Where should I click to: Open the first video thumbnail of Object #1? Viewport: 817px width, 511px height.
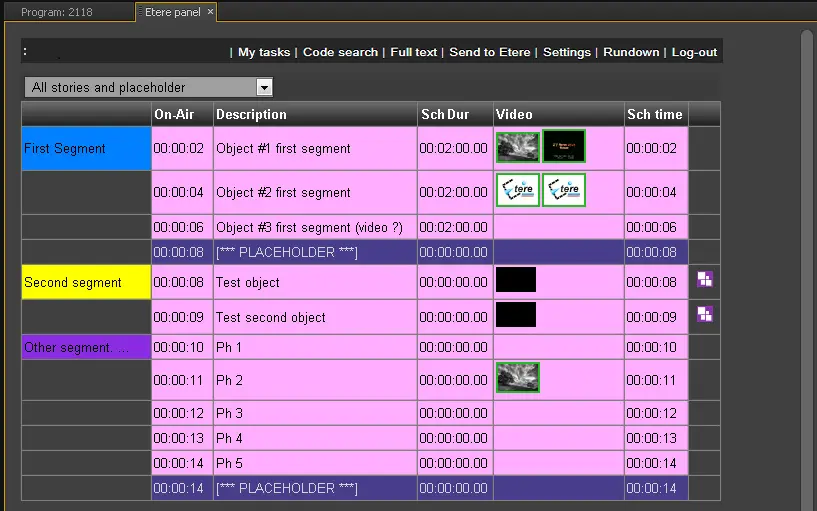(518, 147)
